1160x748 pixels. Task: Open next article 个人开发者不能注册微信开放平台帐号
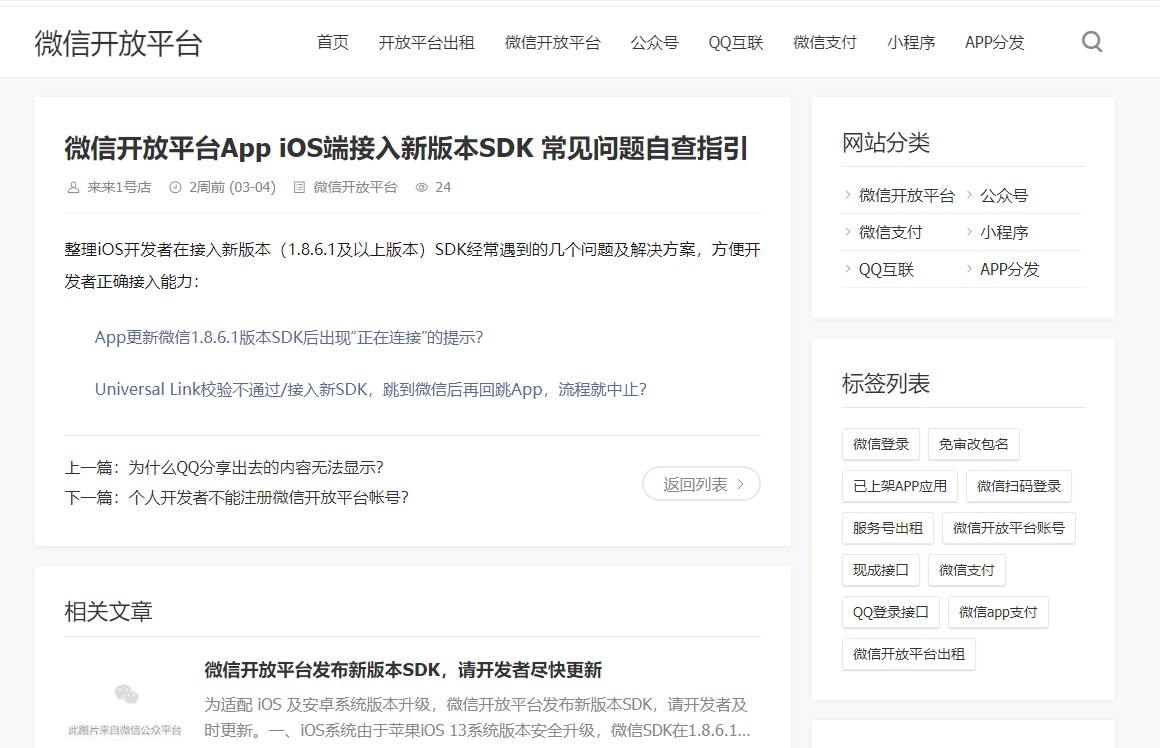point(269,498)
